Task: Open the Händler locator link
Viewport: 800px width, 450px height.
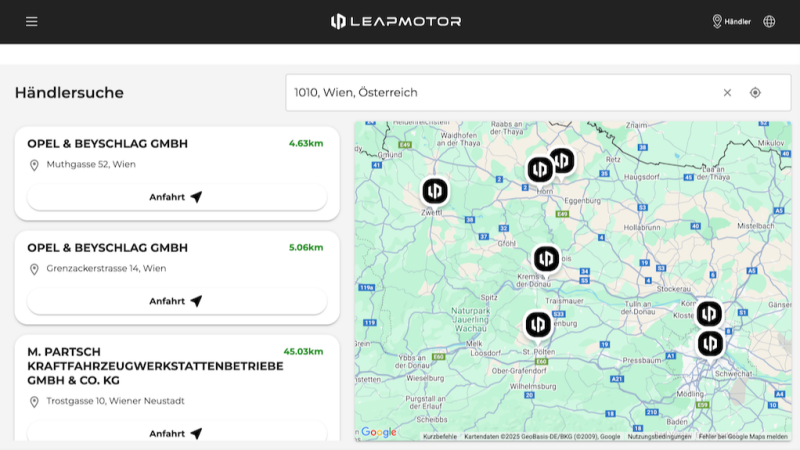Action: 731,21
